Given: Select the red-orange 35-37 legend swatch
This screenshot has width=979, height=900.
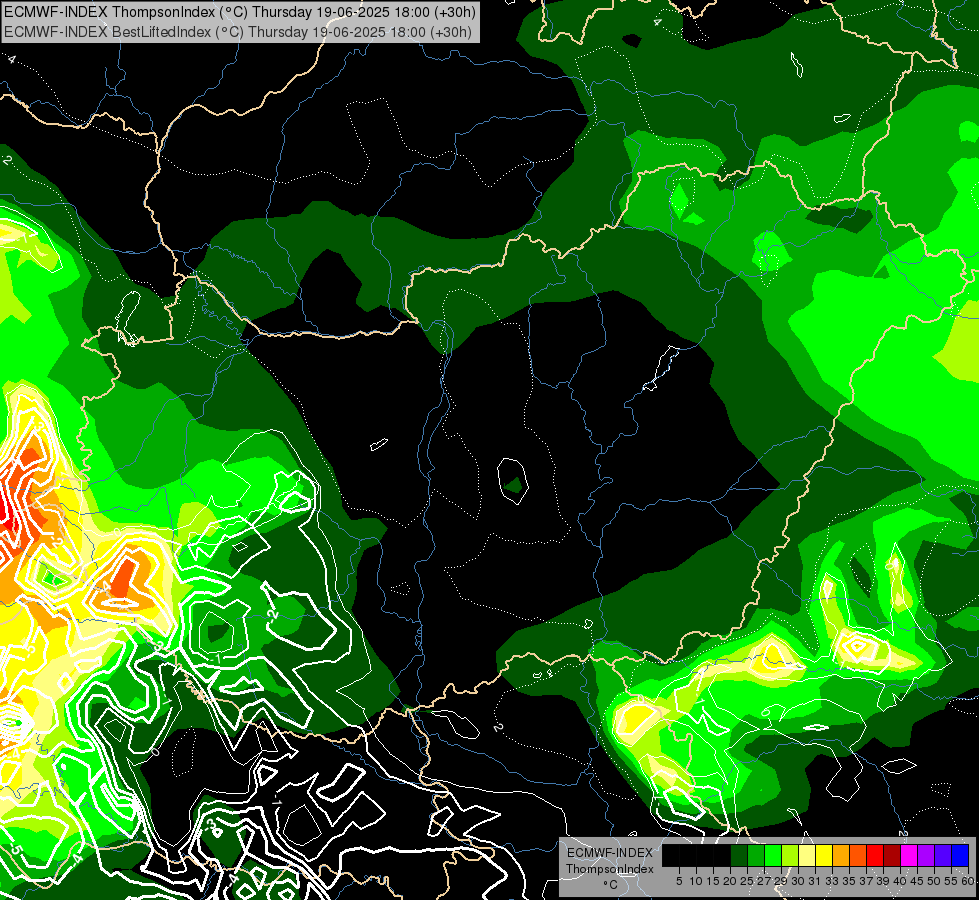Looking at the screenshot, I should 858,855.
